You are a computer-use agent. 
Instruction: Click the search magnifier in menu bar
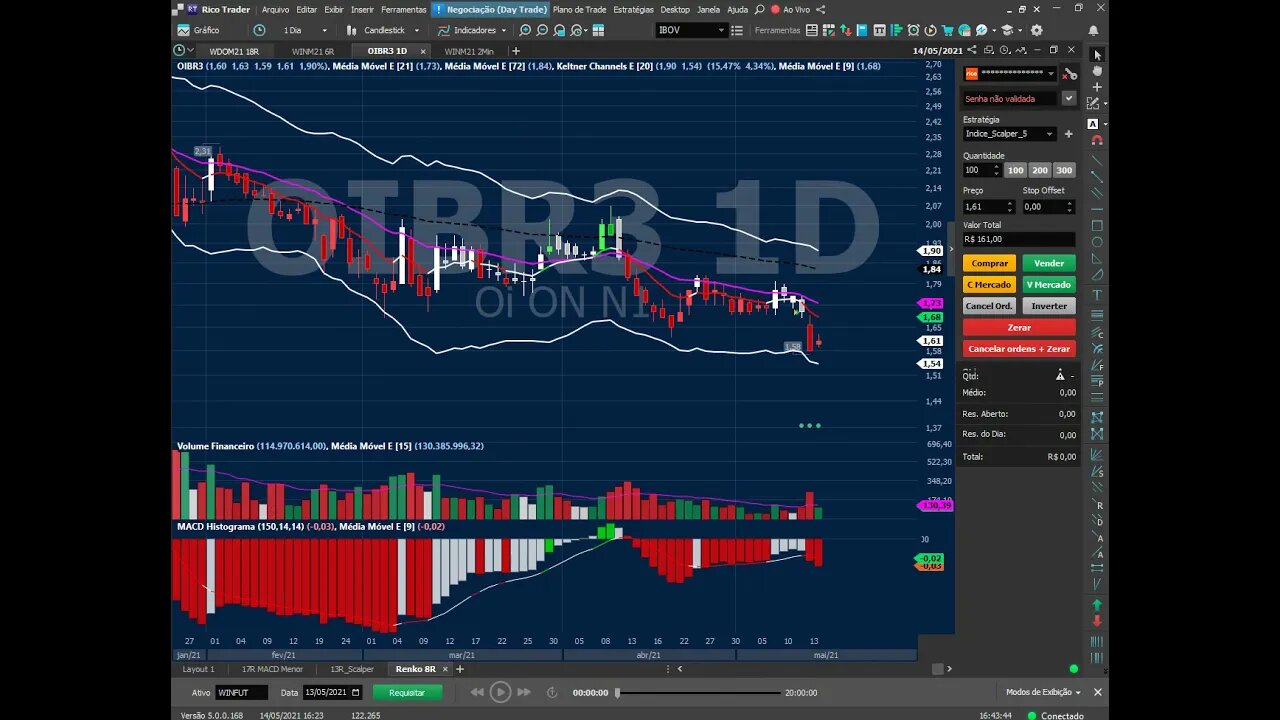(760, 9)
